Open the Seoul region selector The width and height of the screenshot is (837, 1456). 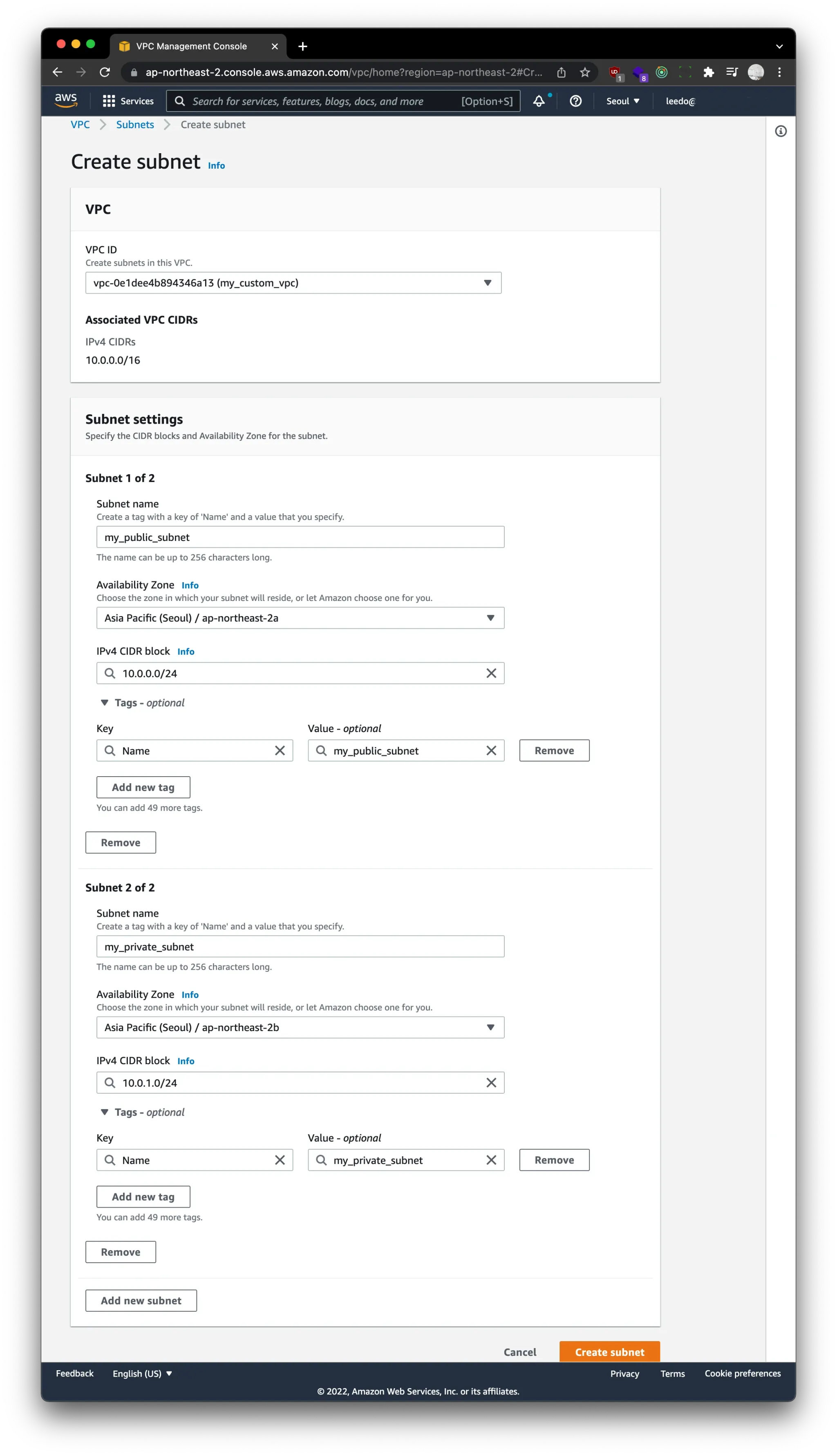622,101
